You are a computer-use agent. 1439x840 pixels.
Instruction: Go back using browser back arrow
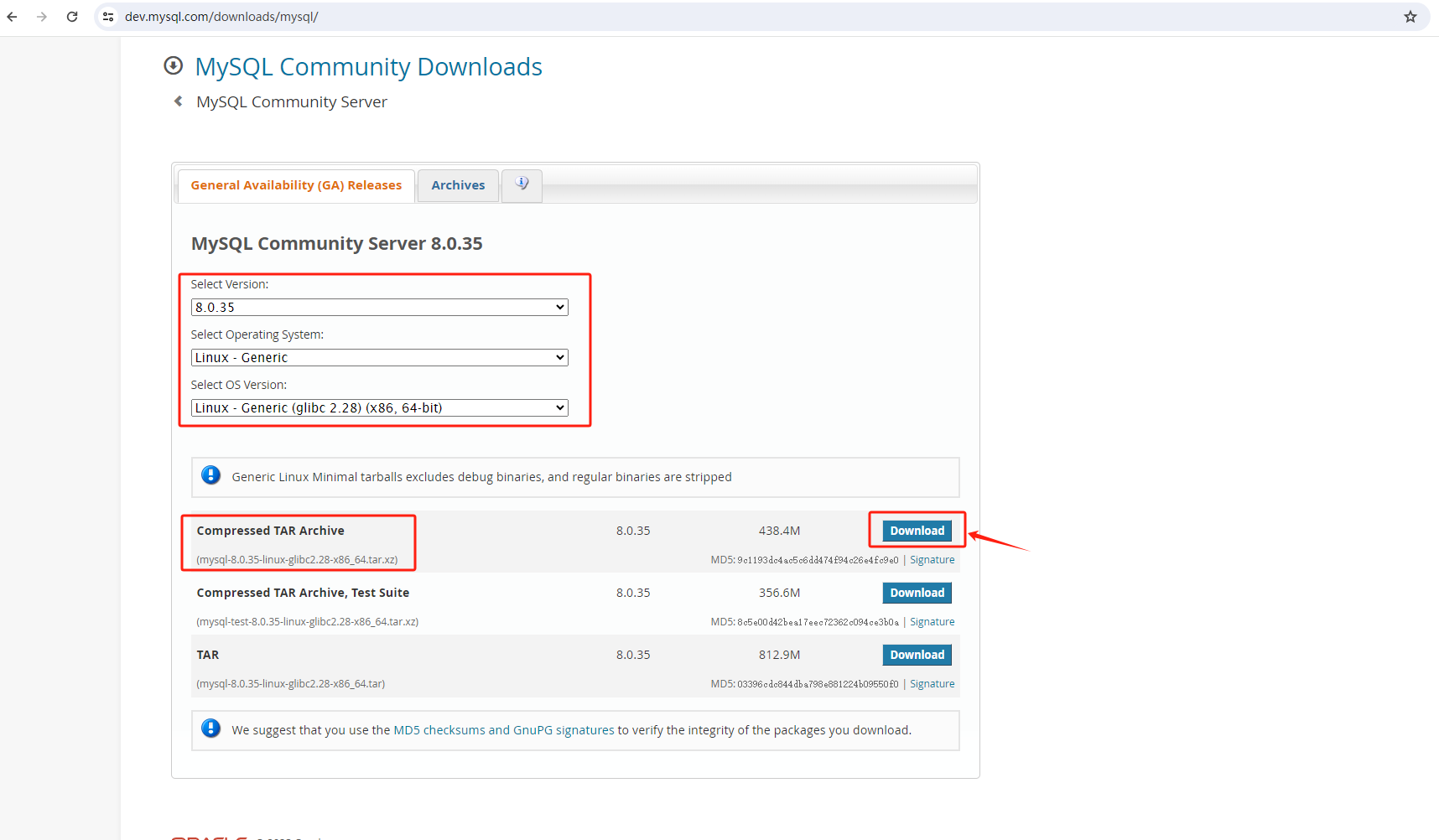tap(12, 17)
